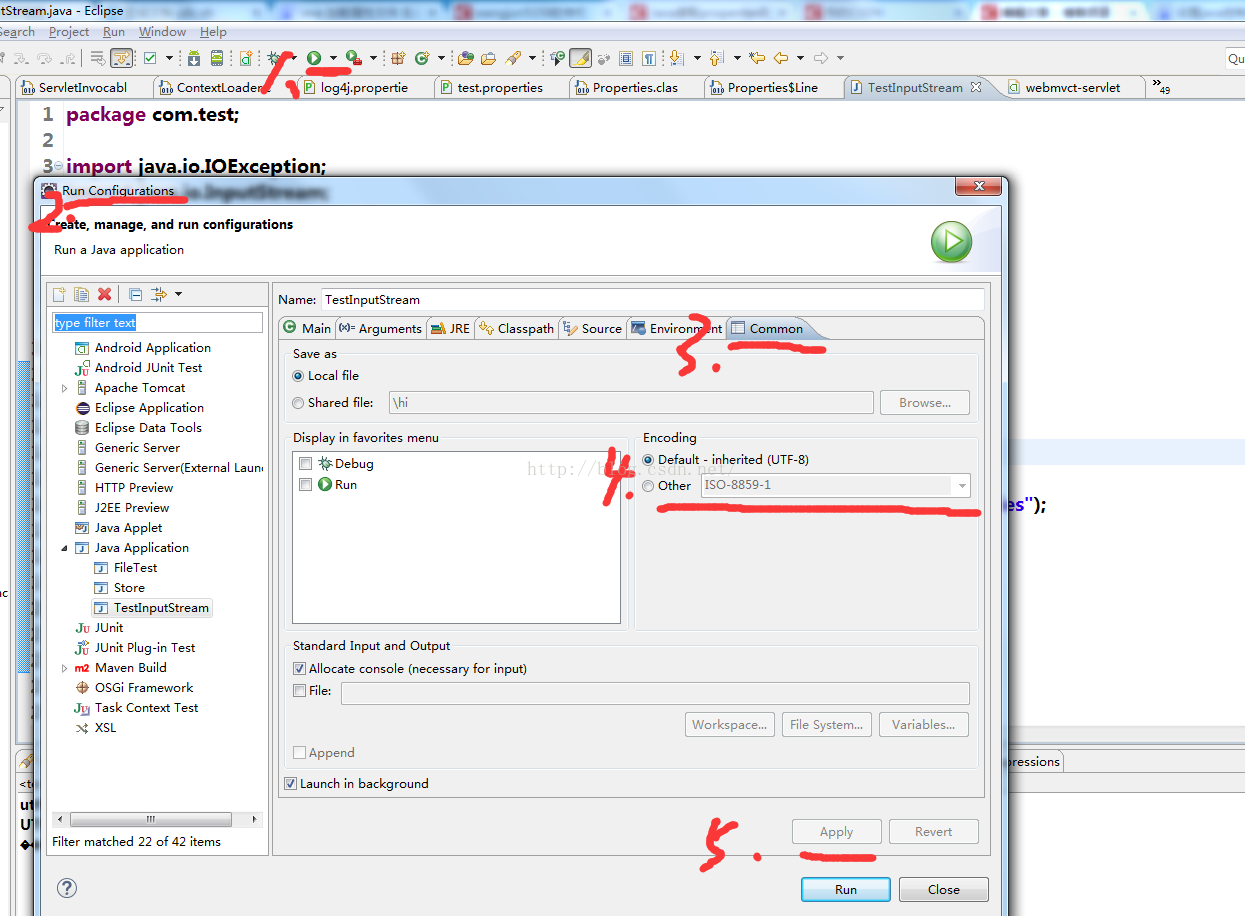
Task: Click the New Java Package toolbar icon
Action: tap(398, 58)
